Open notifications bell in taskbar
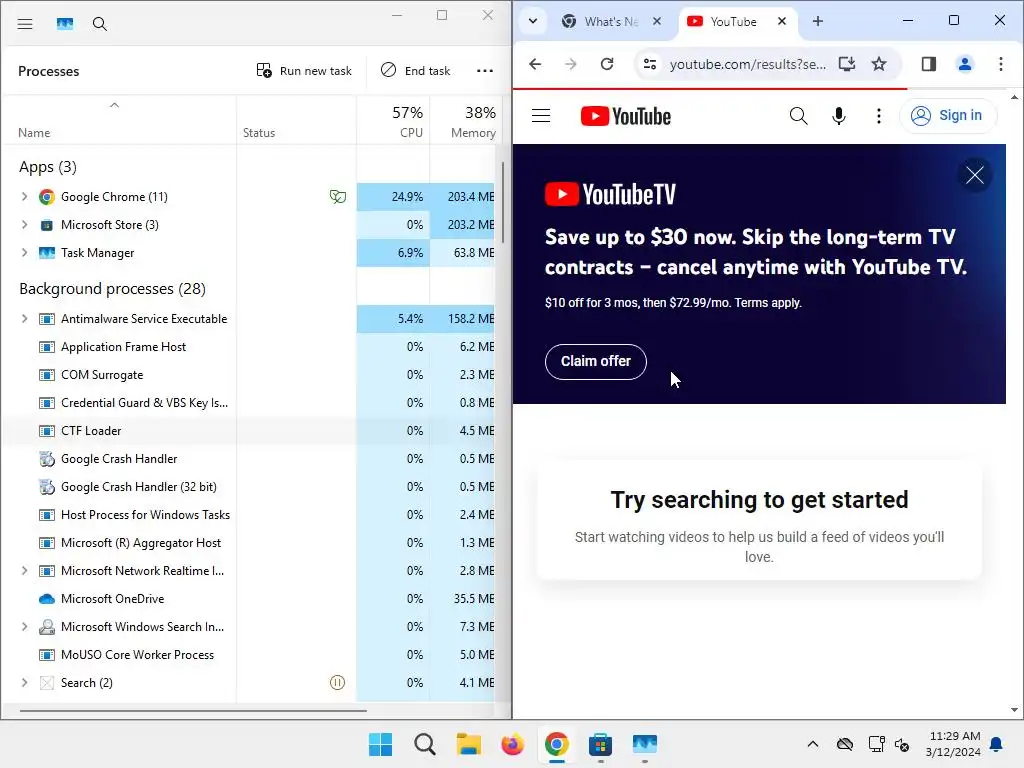This screenshot has width=1024, height=768. pyautogui.click(x=997, y=744)
